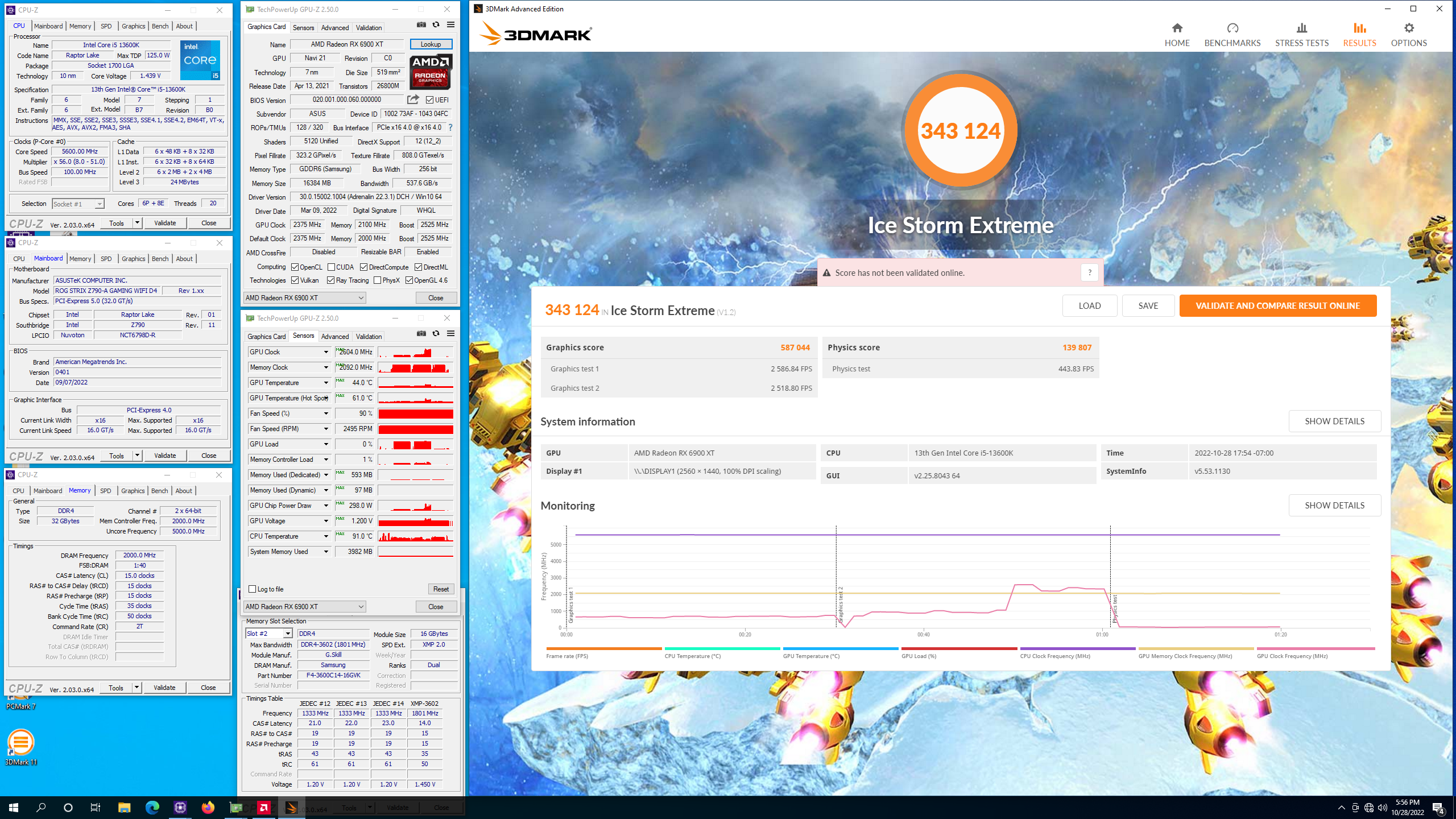Open the Slot #2 memory slot dropdown

(x=269, y=634)
